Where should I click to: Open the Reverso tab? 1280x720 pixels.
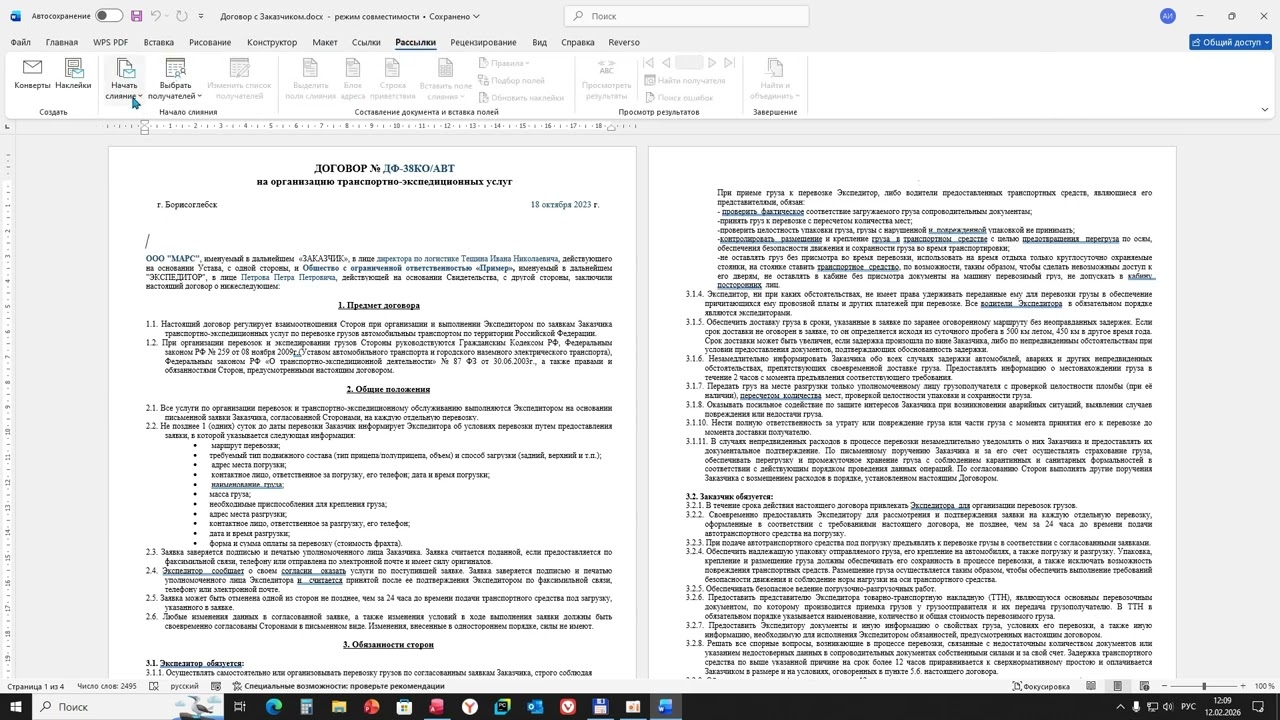[624, 43]
